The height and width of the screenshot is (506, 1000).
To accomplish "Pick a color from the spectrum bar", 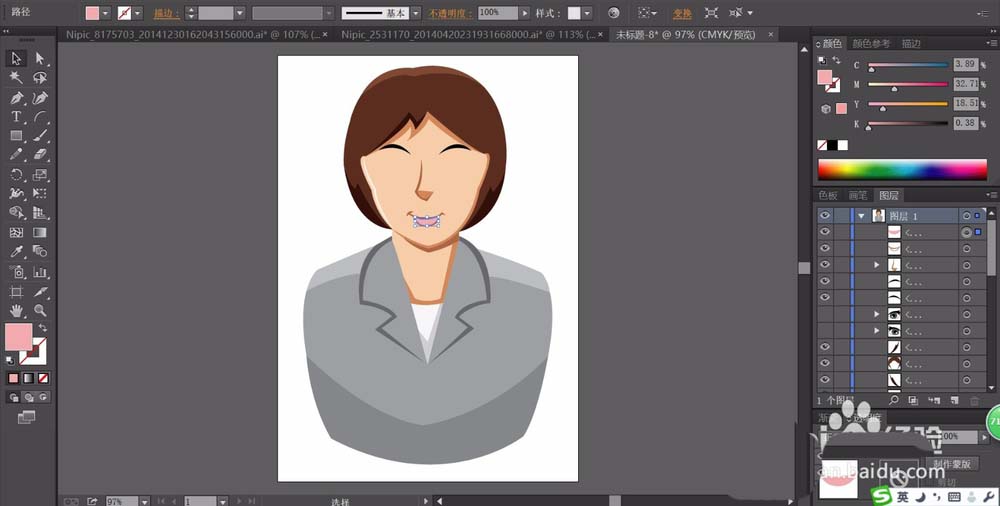I will [x=900, y=170].
